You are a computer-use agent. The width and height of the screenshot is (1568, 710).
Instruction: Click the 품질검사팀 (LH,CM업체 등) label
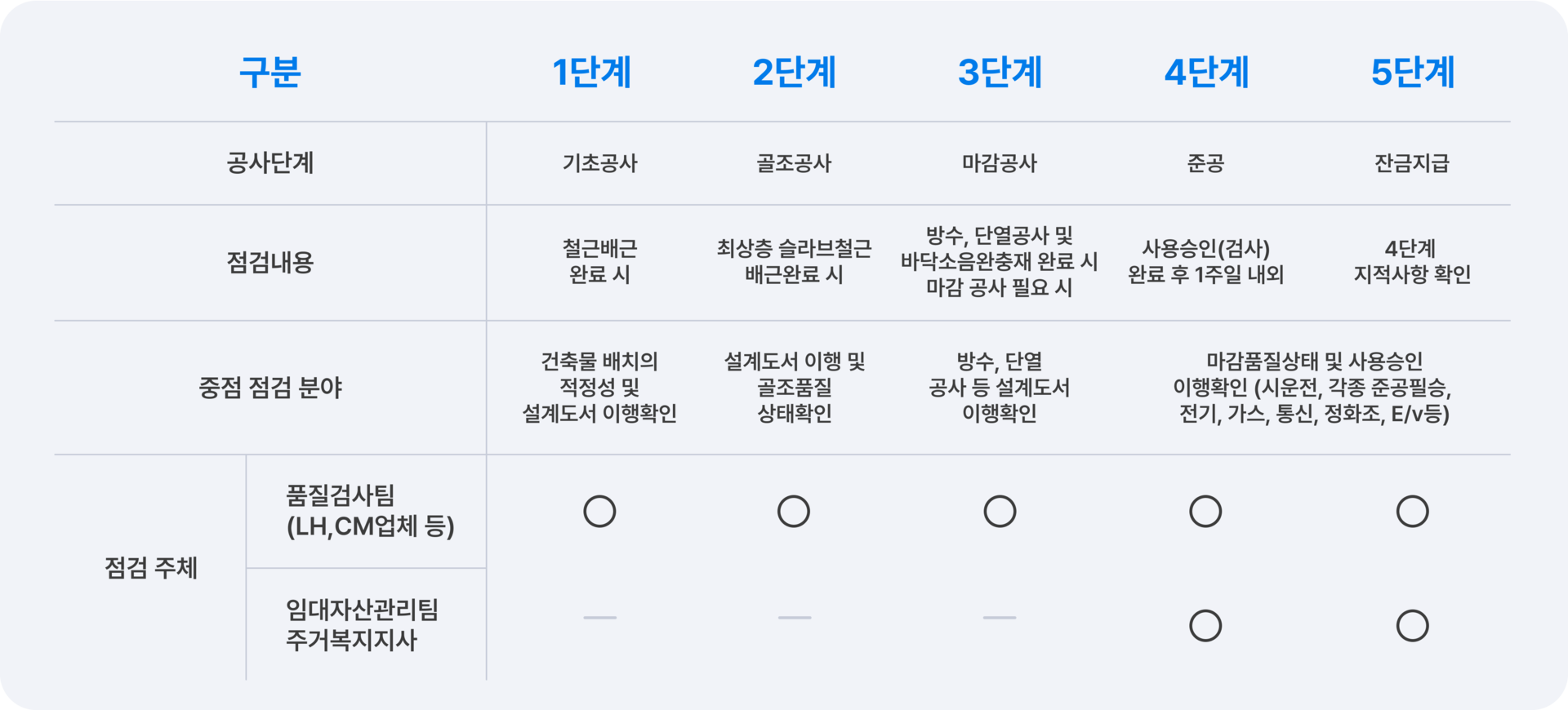[370, 511]
